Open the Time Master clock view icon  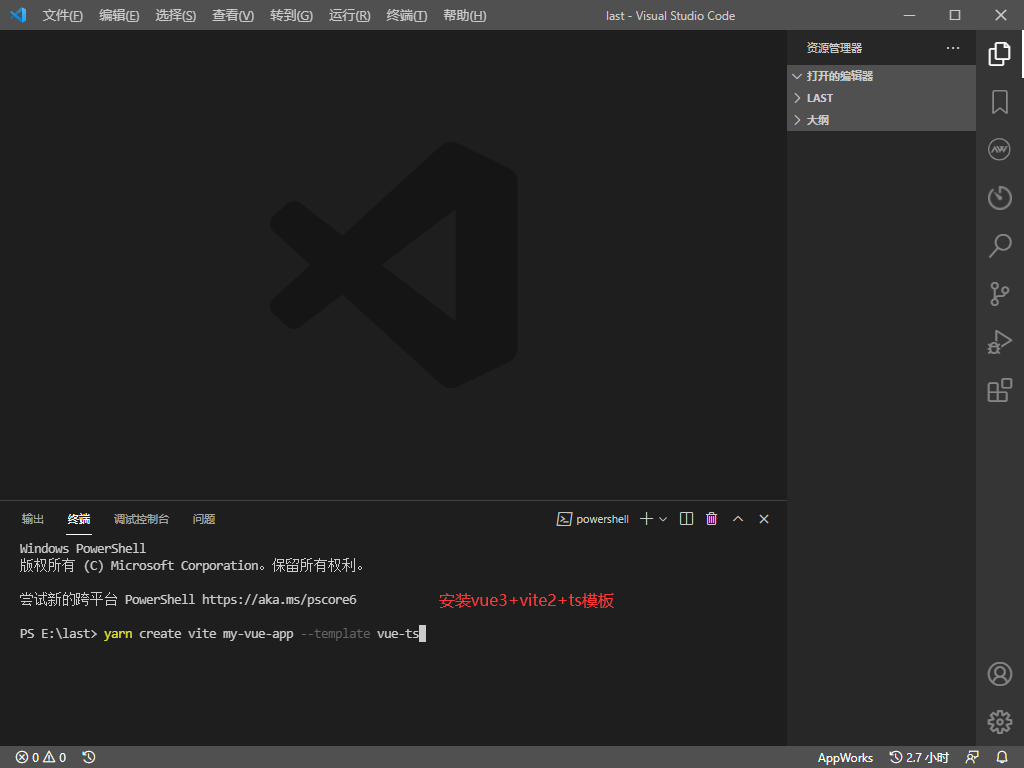coord(999,197)
